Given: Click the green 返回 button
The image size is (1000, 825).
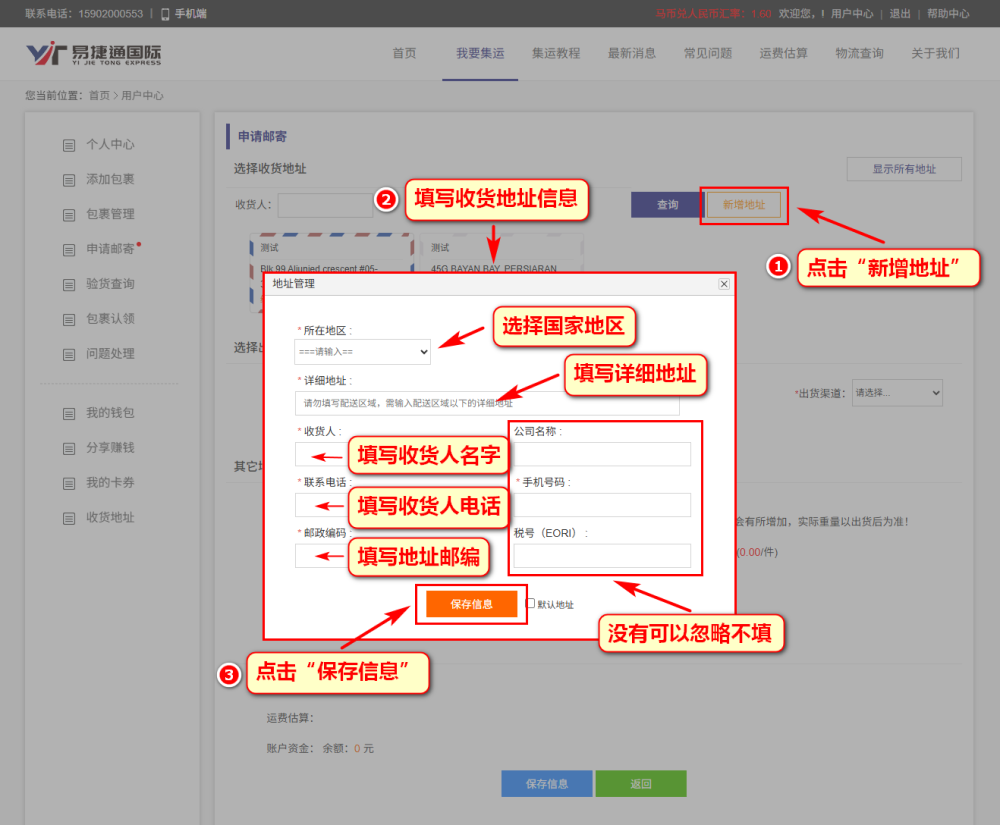Looking at the screenshot, I should coord(641,784).
